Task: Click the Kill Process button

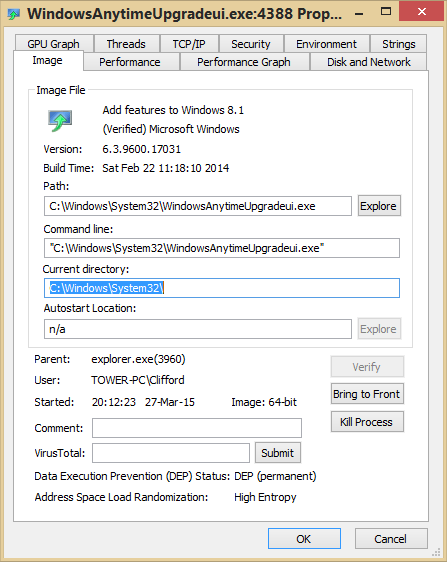Action: [x=367, y=422]
